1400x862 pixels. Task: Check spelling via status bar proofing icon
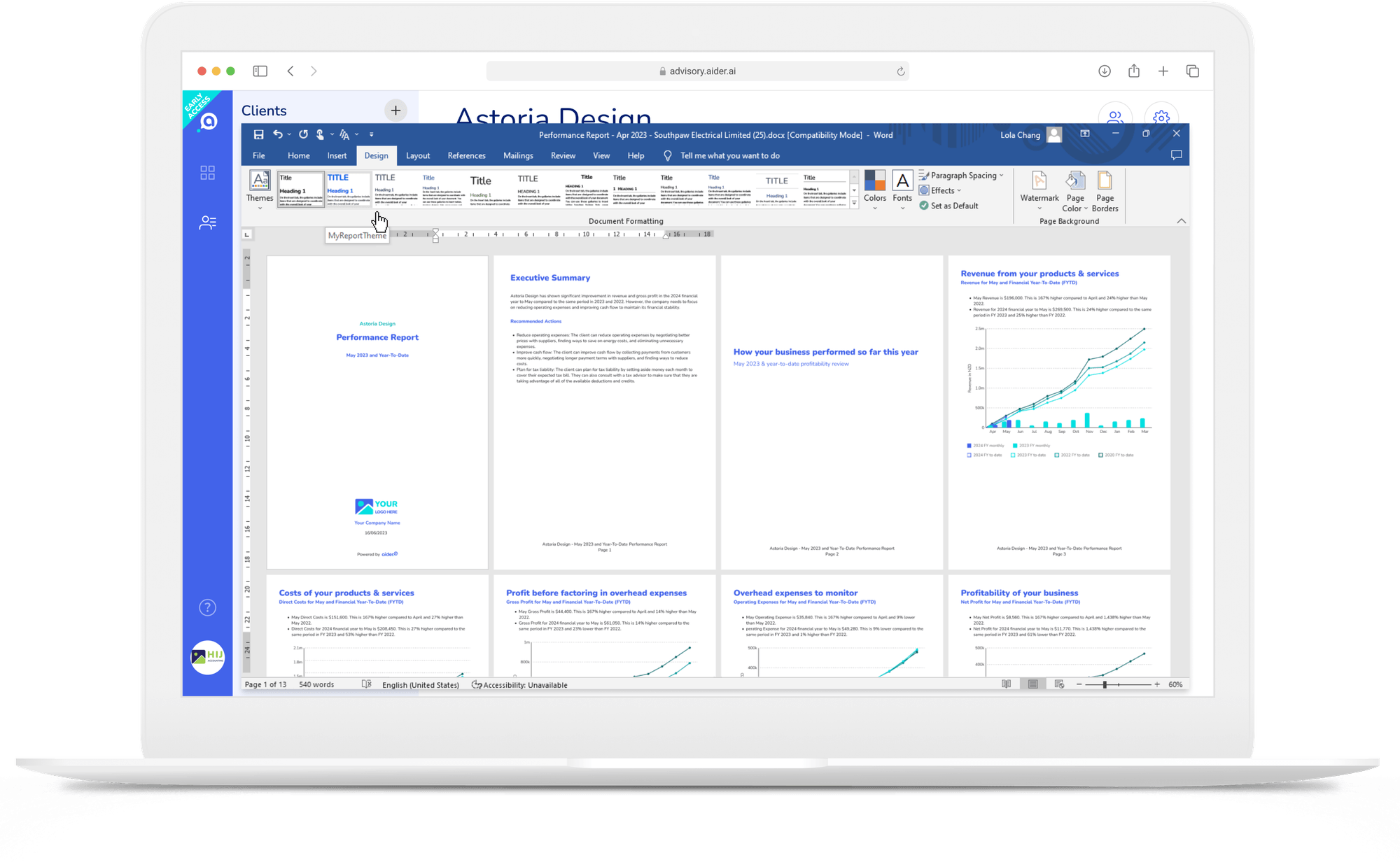pos(366,684)
